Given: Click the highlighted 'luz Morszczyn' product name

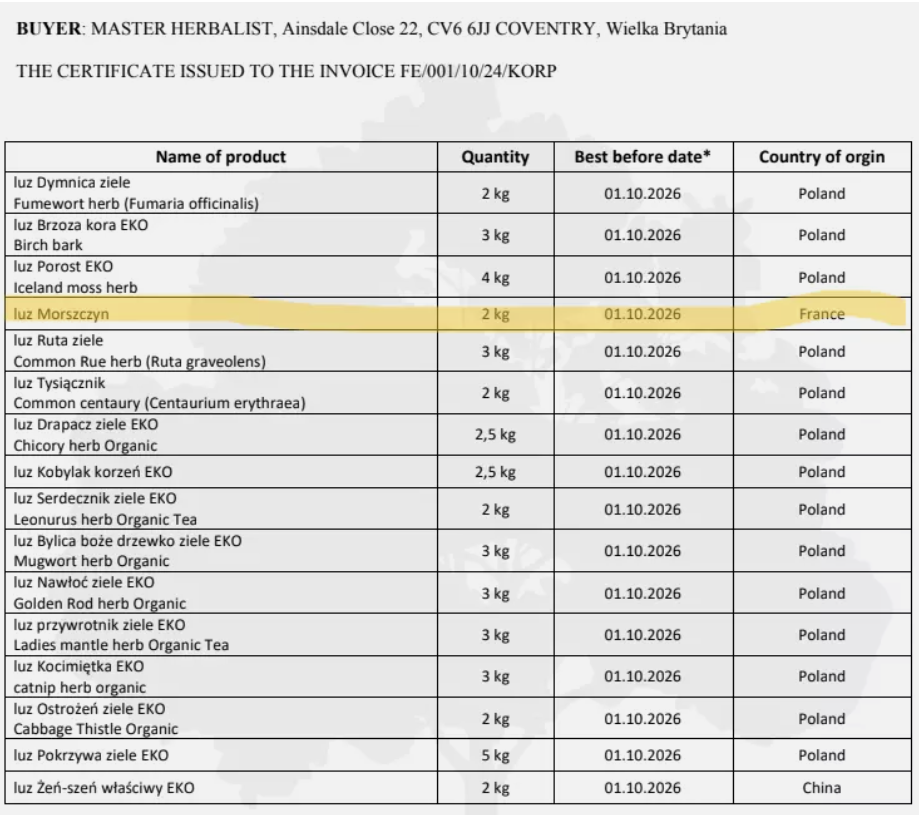Looking at the screenshot, I should click(61, 314).
